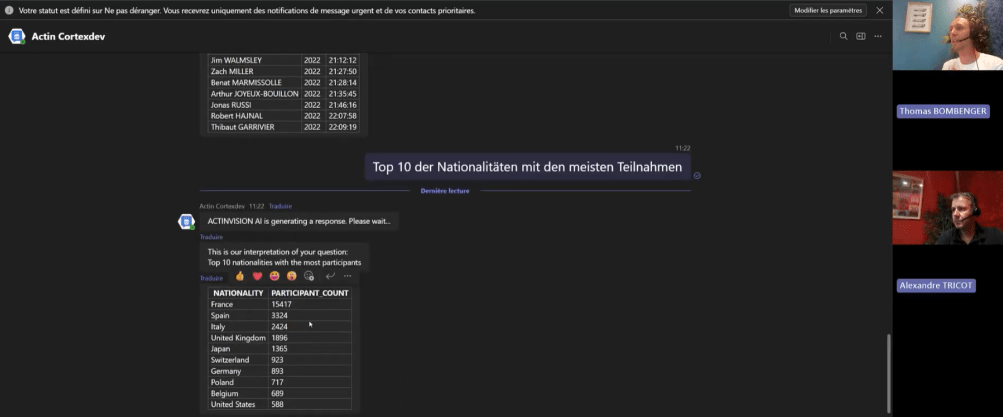
Task: React with red heart emoji
Action: click(257, 276)
